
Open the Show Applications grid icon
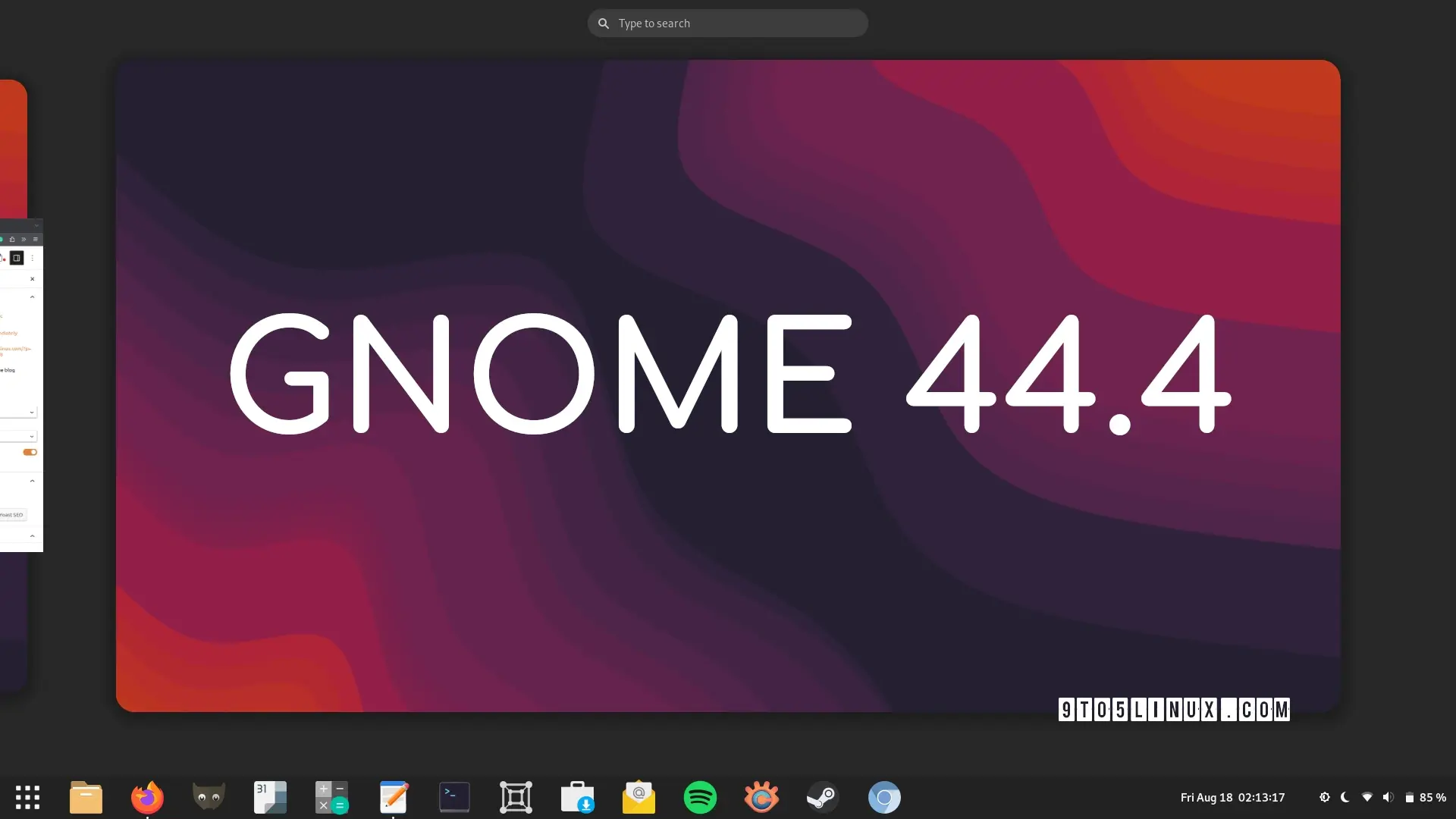(27, 797)
